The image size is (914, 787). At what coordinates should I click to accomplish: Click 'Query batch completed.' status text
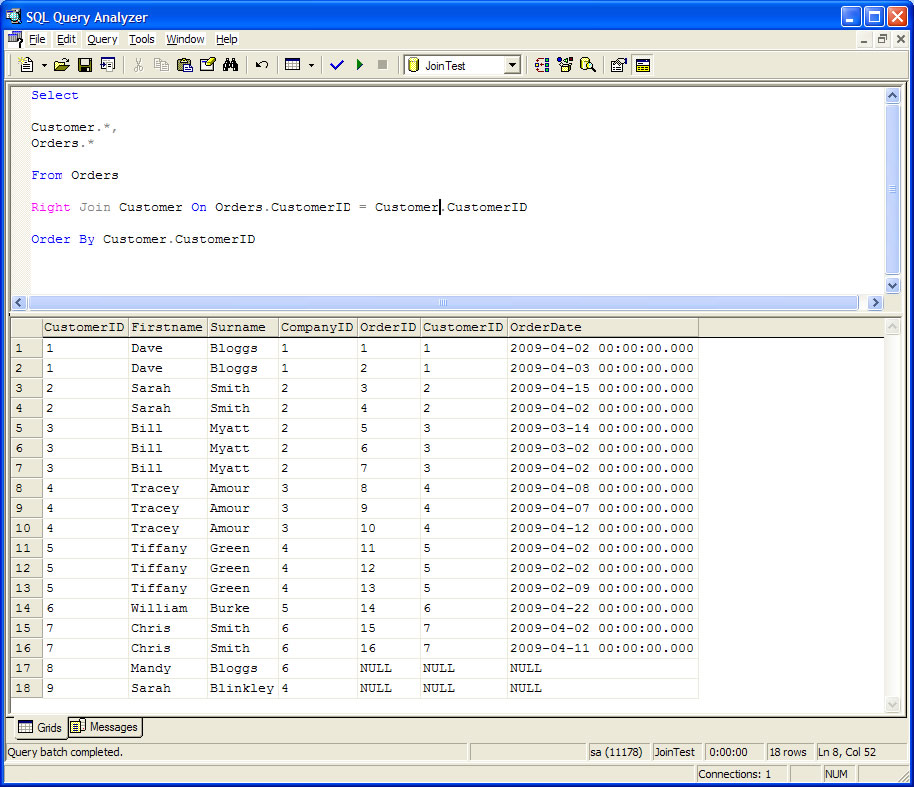click(x=65, y=752)
